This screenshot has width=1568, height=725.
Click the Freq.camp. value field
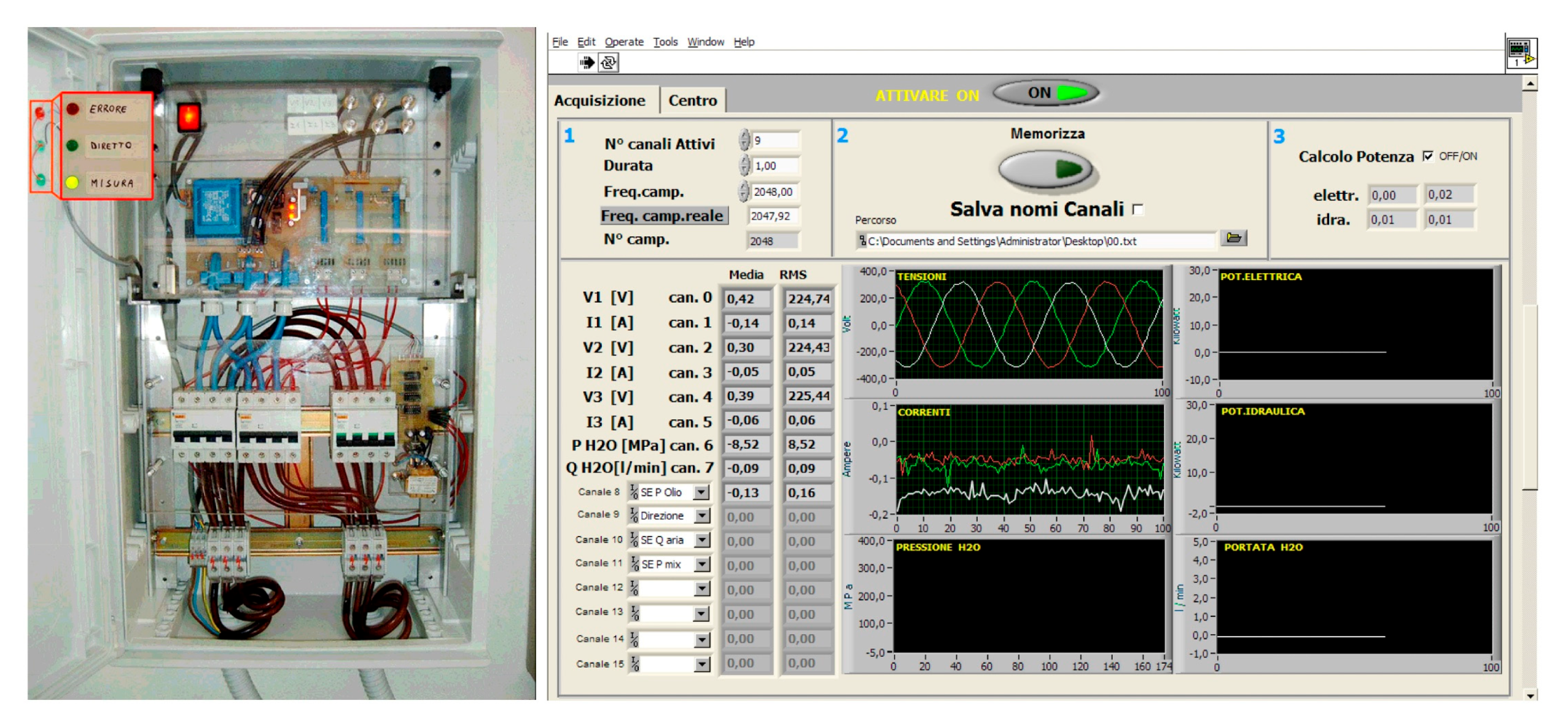click(x=775, y=192)
